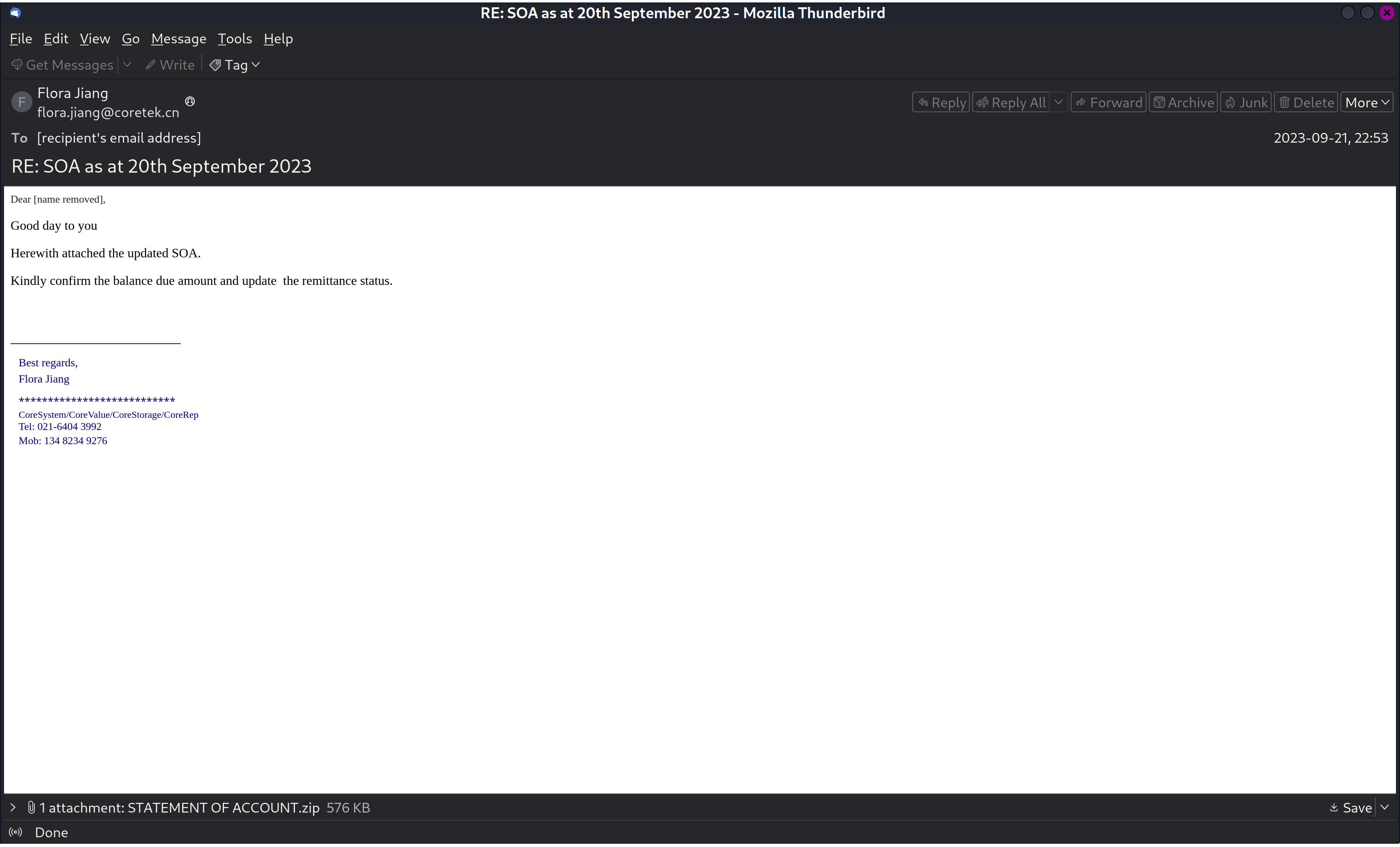Click the Write new message button
Screen dimensions: 1400x847
[x=170, y=65]
